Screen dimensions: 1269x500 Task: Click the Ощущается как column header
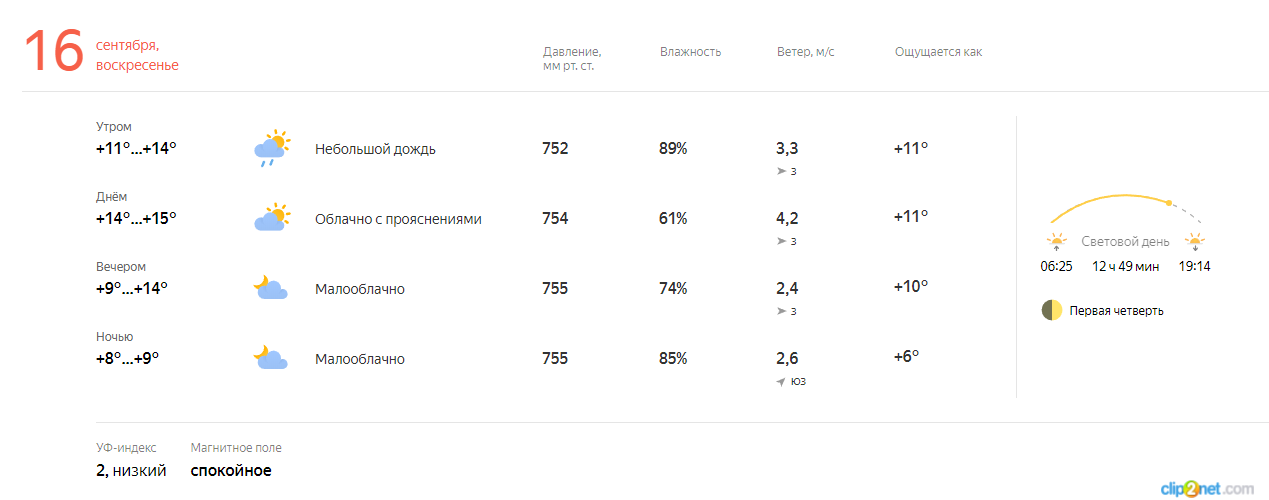[x=938, y=52]
